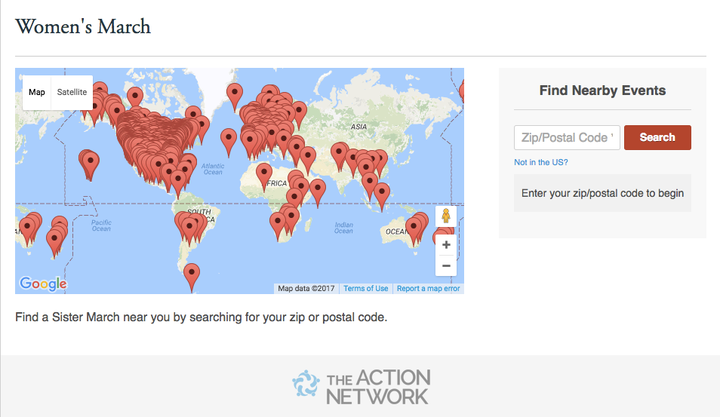Select the Map view tab
The width and height of the screenshot is (720, 417).
click(x=37, y=92)
